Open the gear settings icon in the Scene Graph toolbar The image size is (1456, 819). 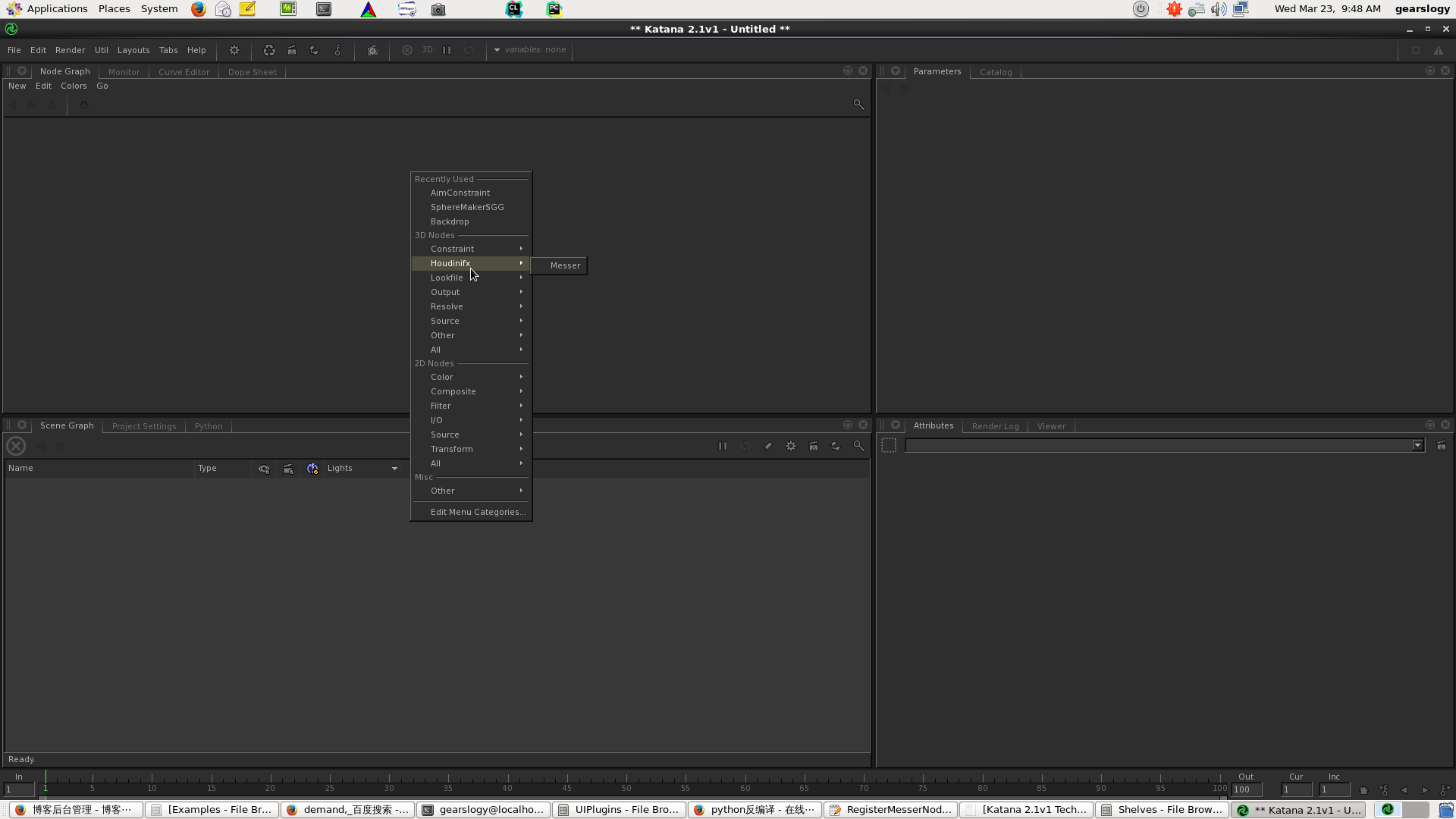click(x=791, y=446)
